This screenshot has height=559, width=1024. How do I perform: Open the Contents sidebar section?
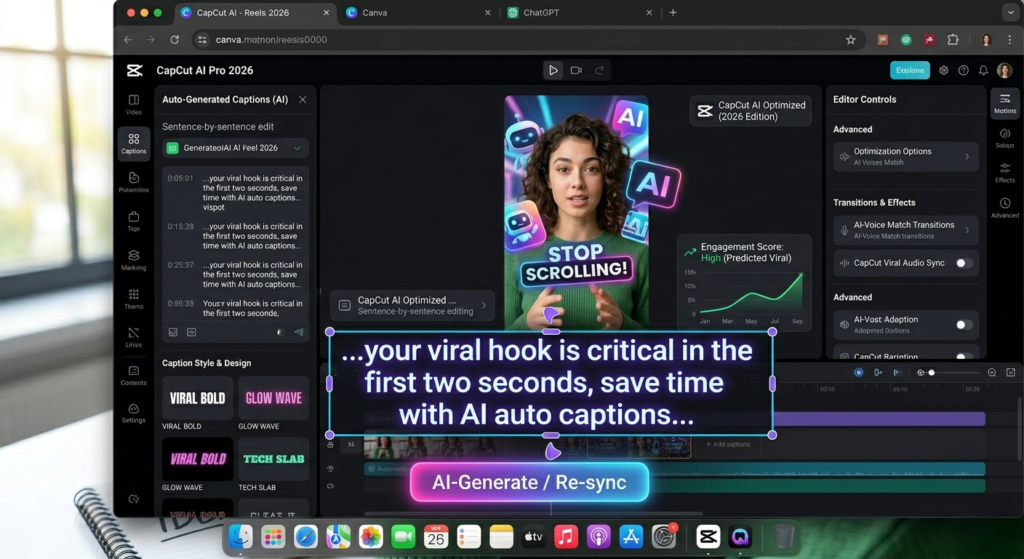(134, 375)
